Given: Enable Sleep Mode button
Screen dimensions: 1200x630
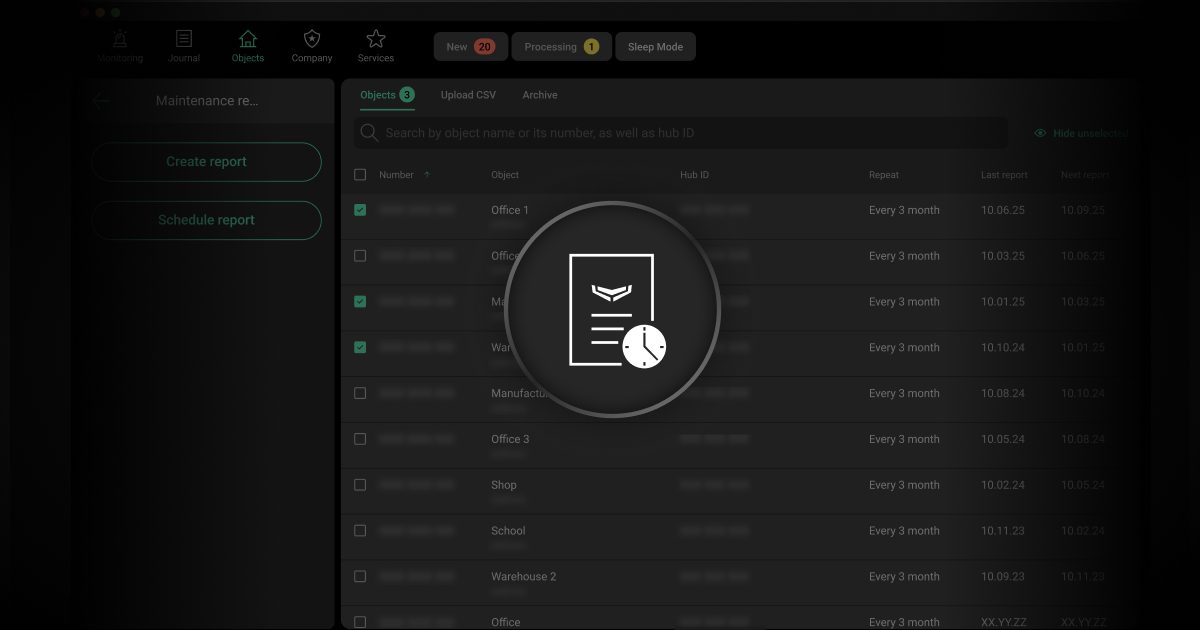Looking at the screenshot, I should point(655,47).
